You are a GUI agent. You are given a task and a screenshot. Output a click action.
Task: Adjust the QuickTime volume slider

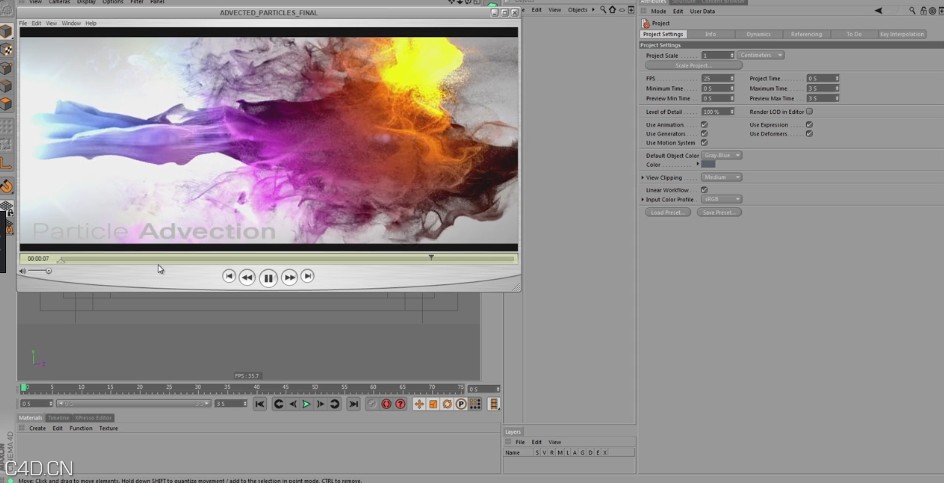tap(40, 271)
